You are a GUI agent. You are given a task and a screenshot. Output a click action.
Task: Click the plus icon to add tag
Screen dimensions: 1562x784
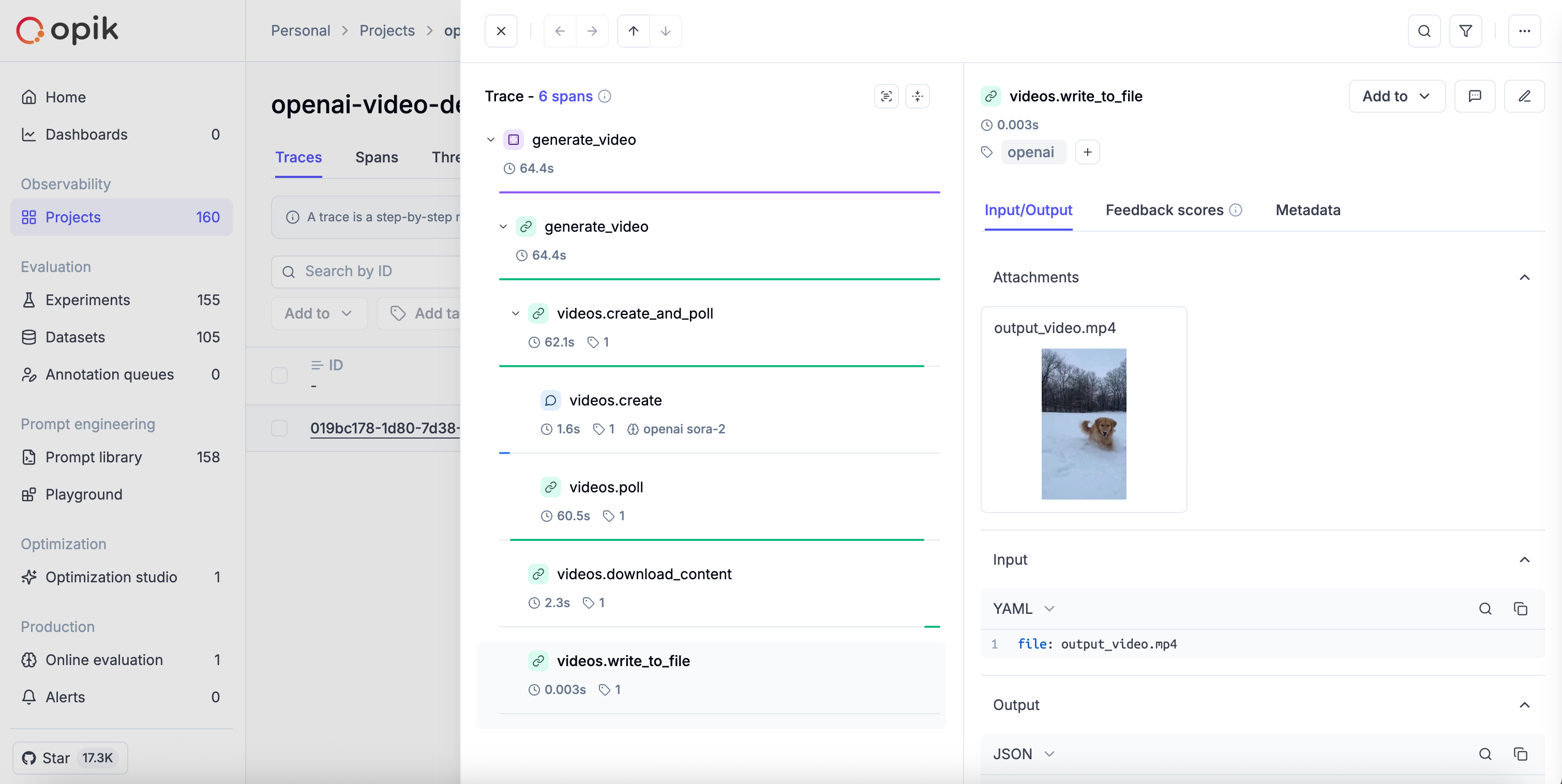pos(1087,152)
